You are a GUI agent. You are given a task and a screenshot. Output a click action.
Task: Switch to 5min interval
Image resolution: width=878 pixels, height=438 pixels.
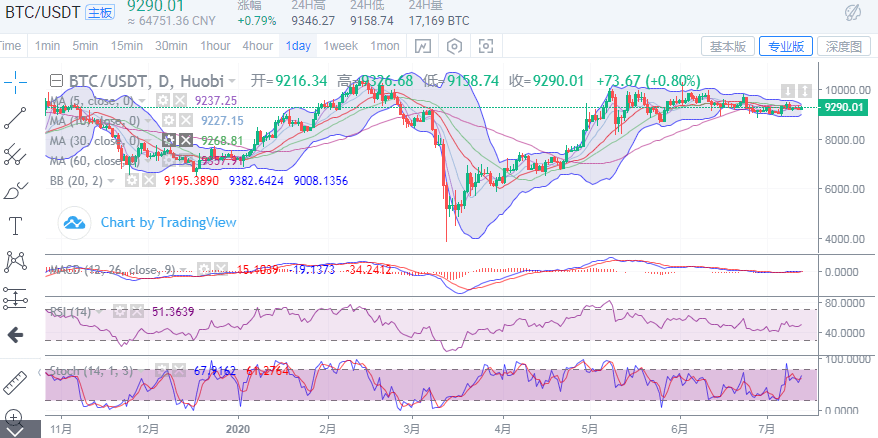point(85,46)
